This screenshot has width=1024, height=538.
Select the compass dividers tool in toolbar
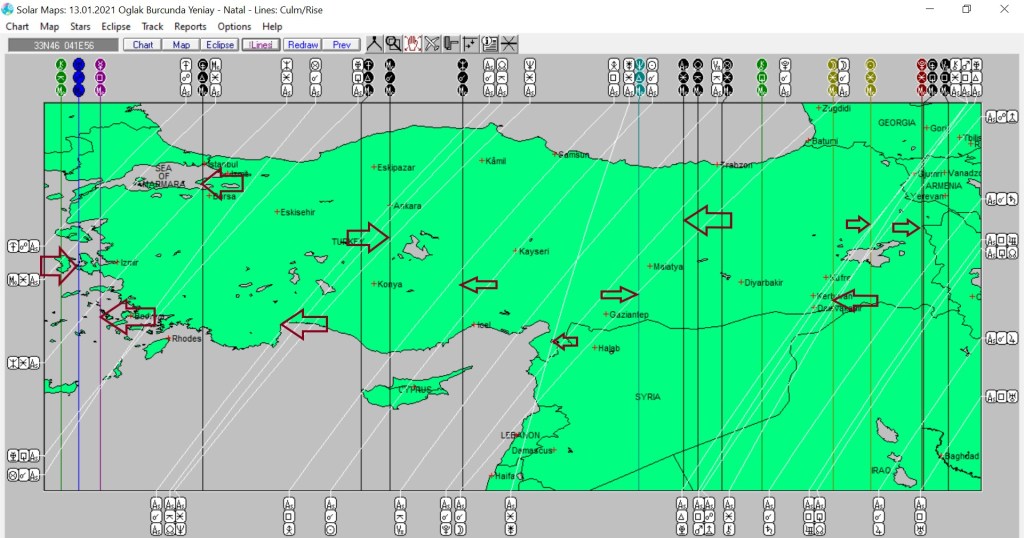click(x=374, y=44)
